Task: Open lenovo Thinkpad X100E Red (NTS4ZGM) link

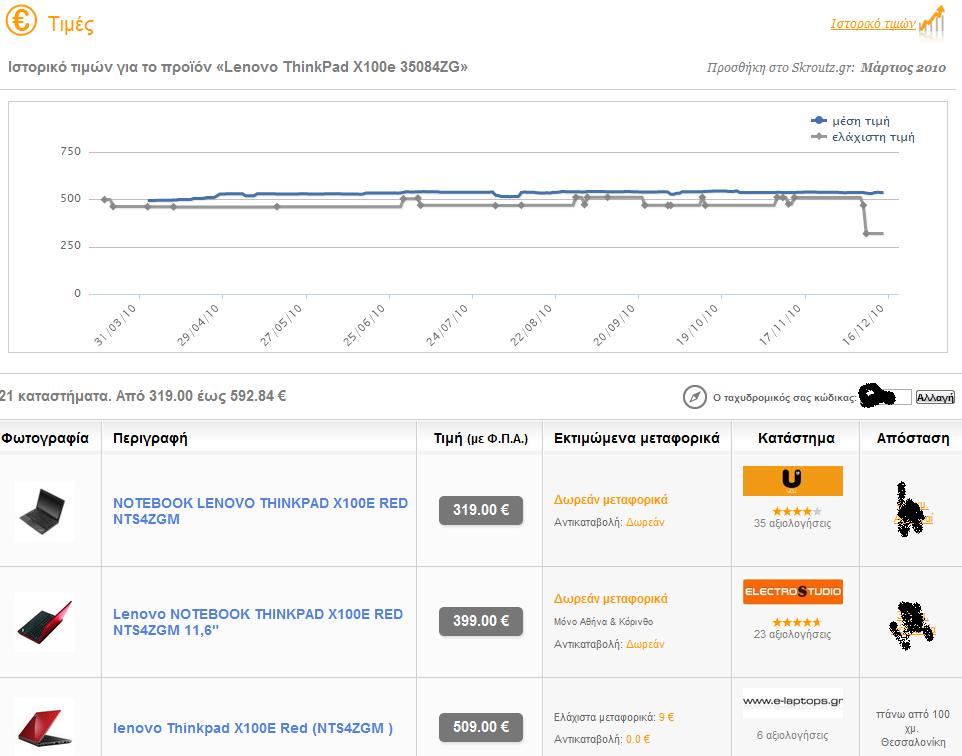Action: (x=253, y=728)
